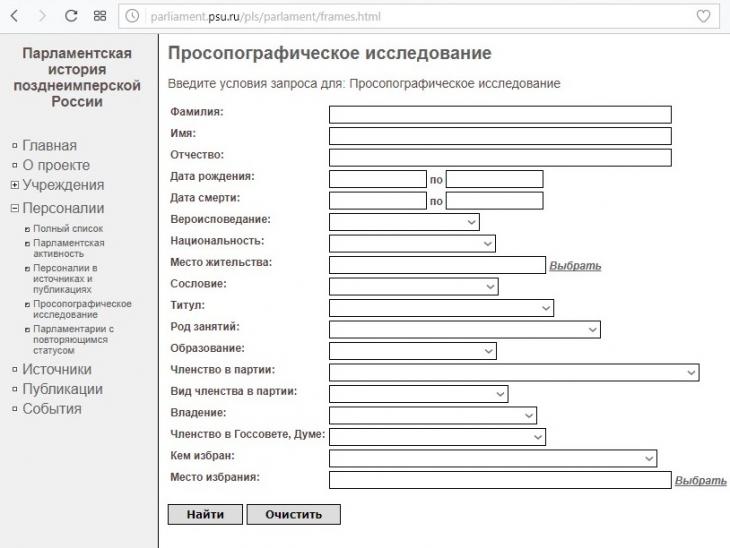Click the browser forward arrow
This screenshot has width=730, height=548.
point(42,16)
